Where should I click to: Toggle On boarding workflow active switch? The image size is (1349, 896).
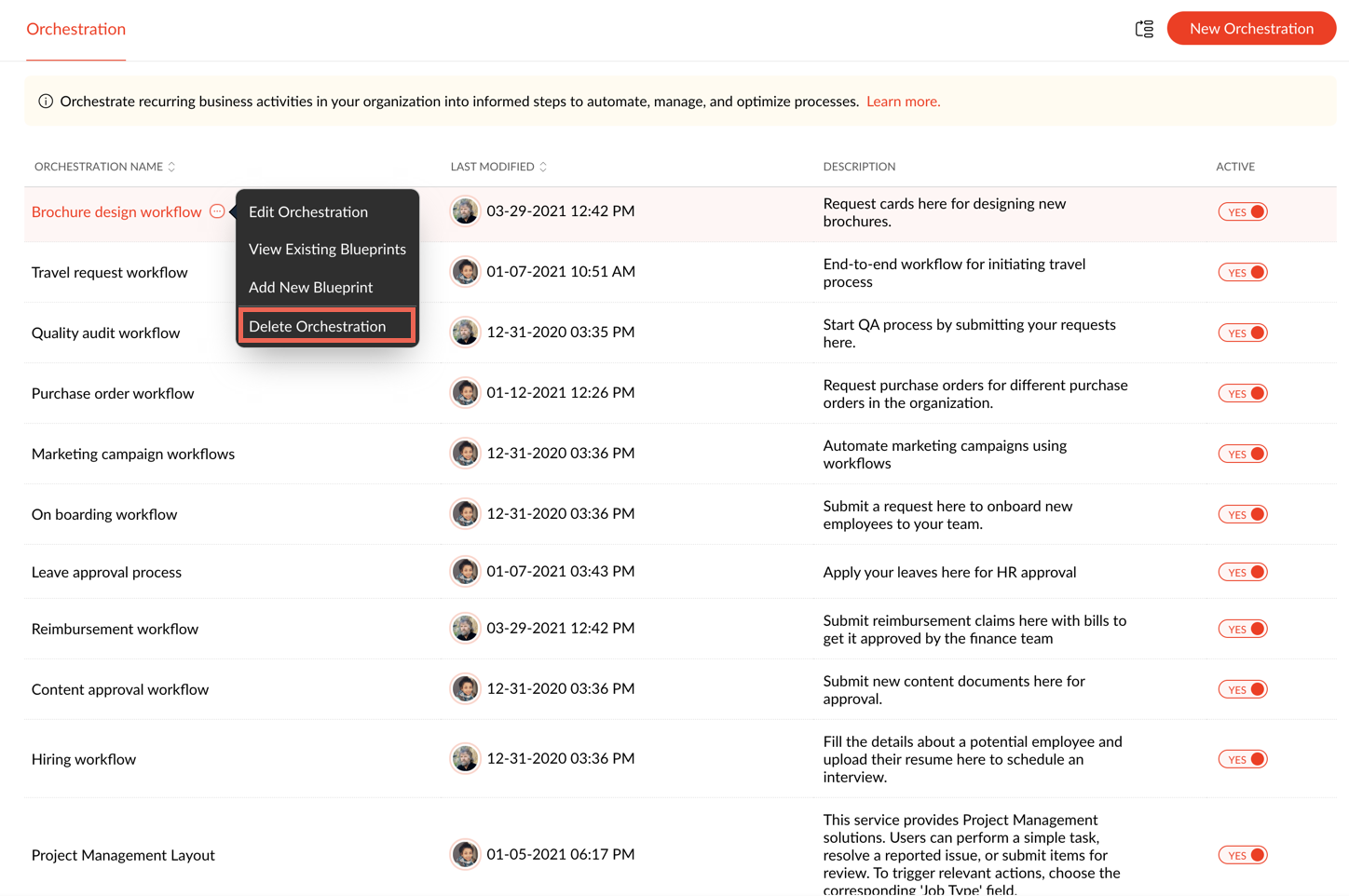[1243, 515]
